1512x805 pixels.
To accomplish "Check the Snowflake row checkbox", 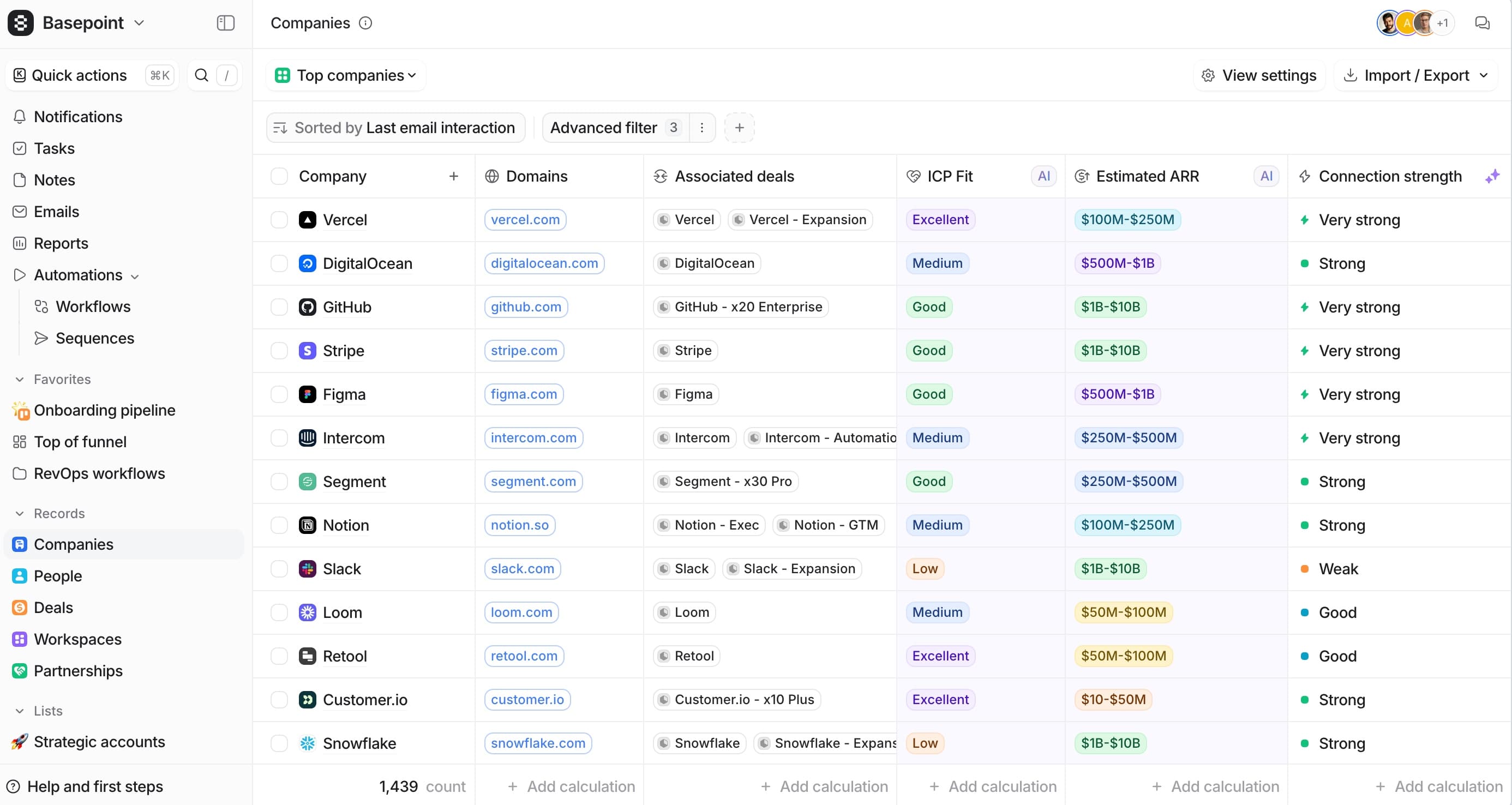I will (279, 743).
